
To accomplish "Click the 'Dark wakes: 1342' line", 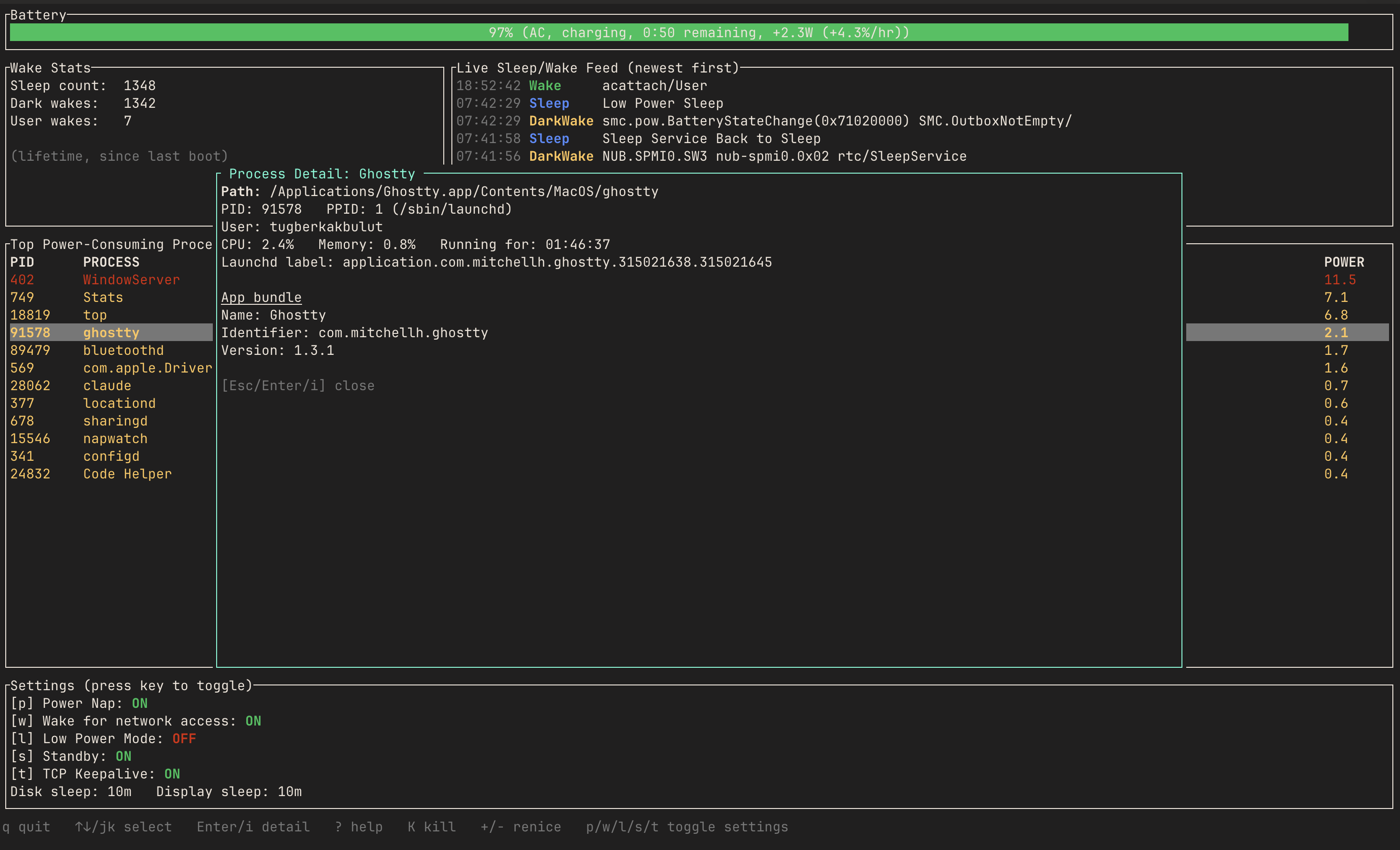I will coord(83,103).
